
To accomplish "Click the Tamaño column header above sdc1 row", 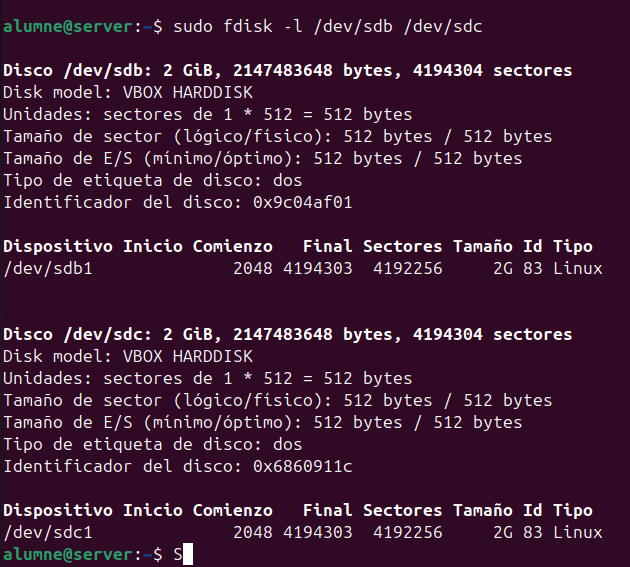I will tap(482, 509).
